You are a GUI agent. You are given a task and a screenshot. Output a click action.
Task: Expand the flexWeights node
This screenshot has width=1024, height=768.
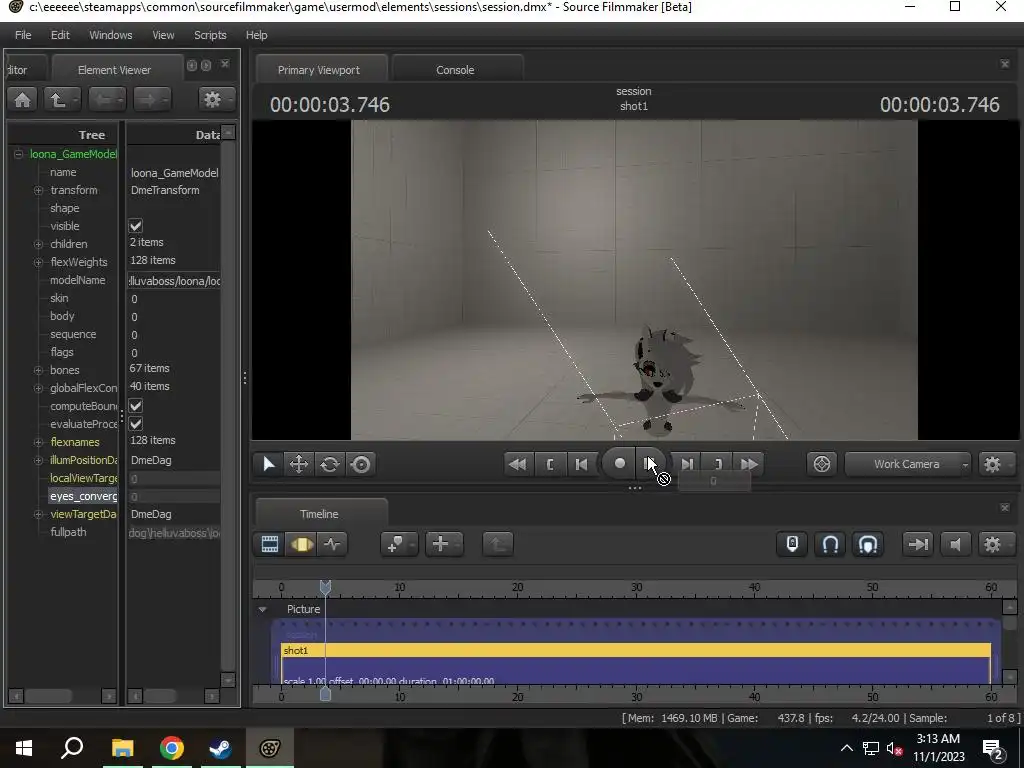(x=39, y=262)
